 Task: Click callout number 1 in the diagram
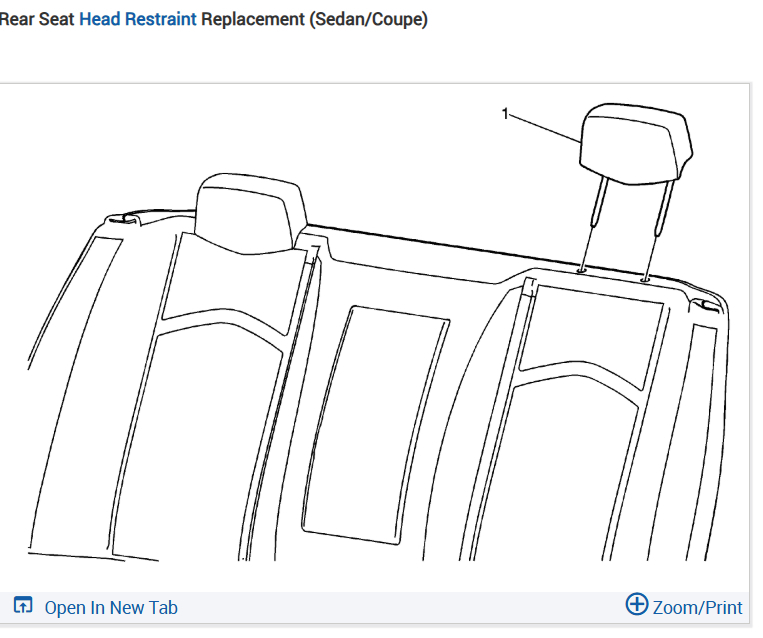(x=505, y=114)
